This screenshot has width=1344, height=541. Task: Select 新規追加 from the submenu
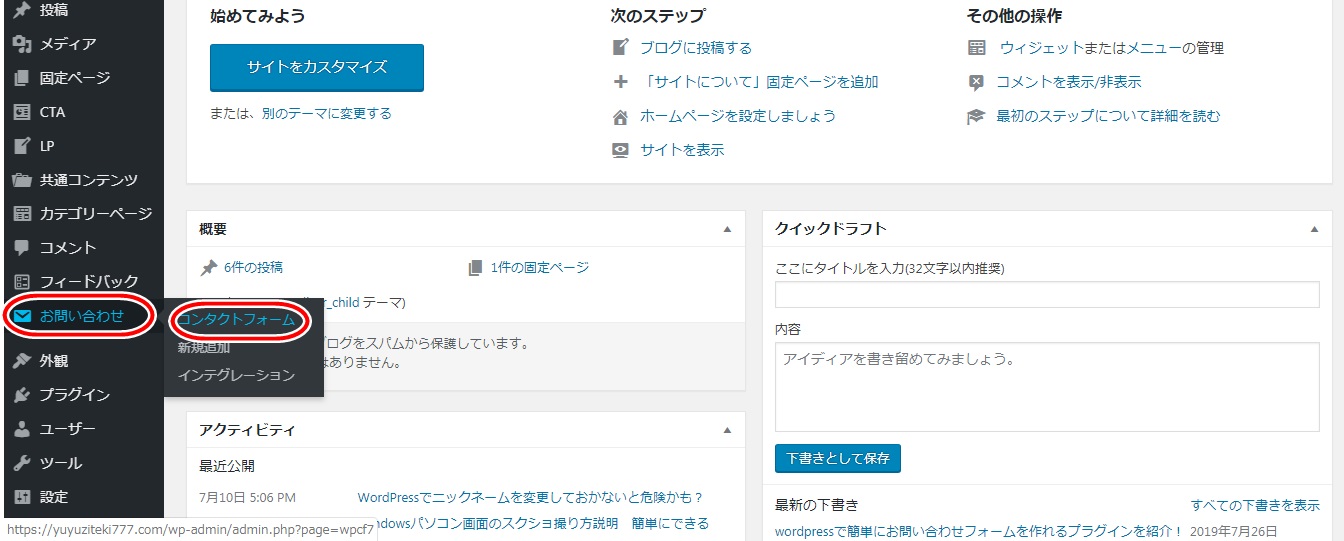pos(204,348)
